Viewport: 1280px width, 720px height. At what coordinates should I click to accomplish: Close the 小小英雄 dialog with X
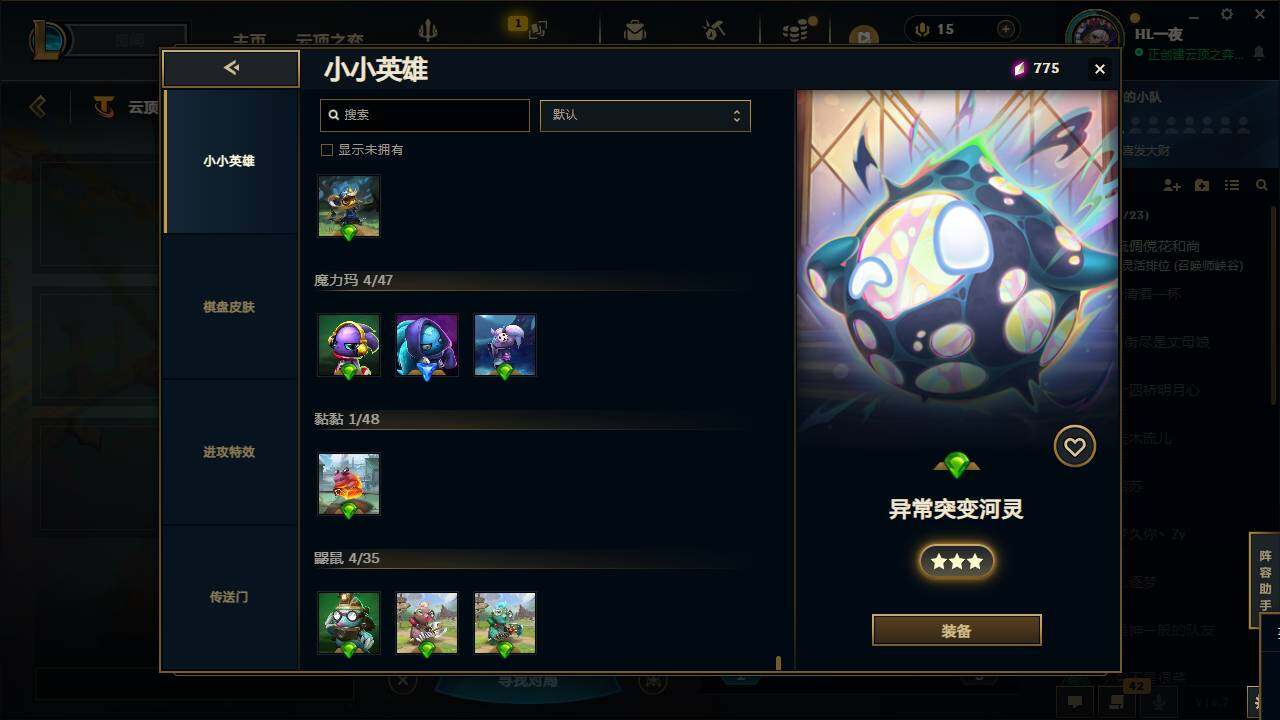1100,69
